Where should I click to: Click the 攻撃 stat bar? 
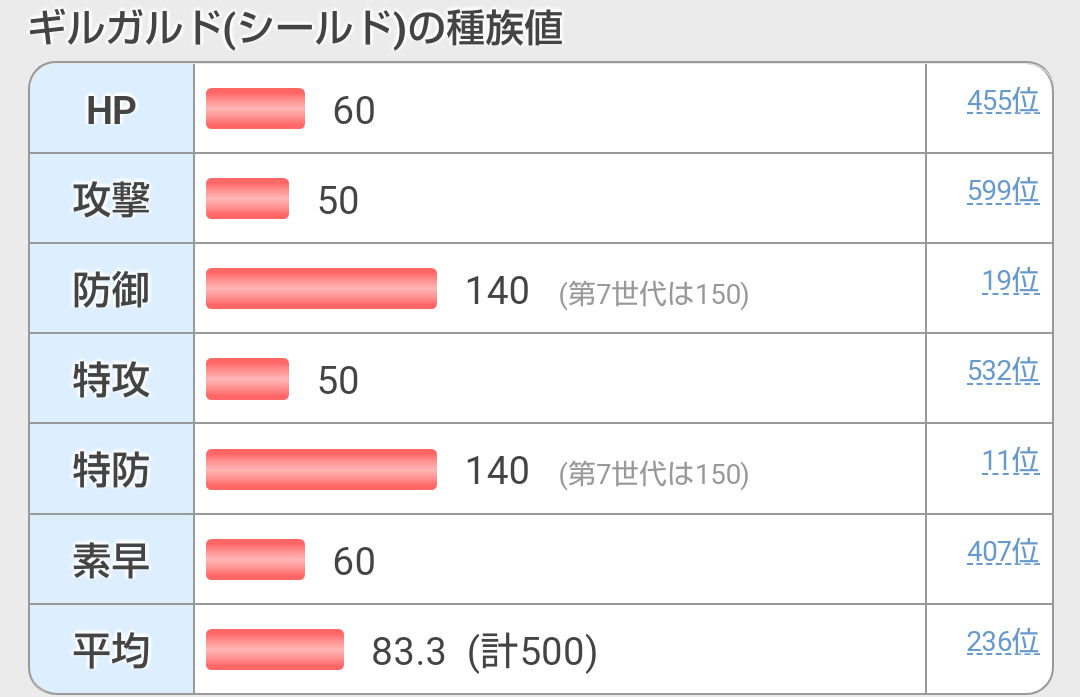pos(247,199)
